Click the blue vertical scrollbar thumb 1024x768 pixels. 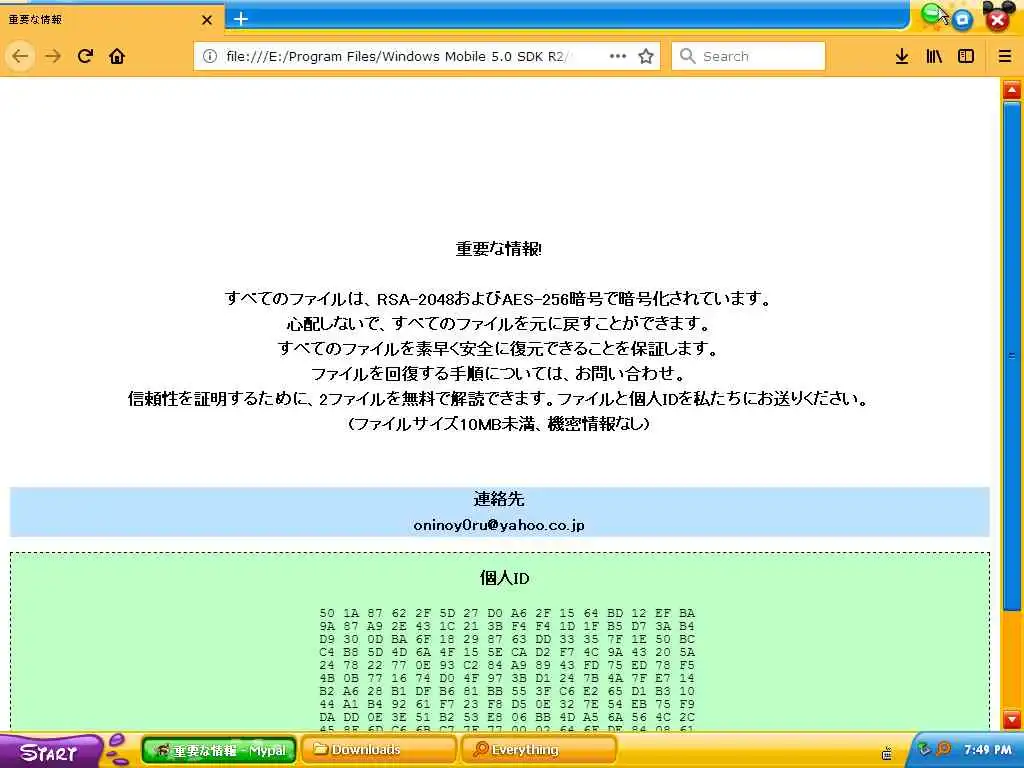click(1012, 356)
